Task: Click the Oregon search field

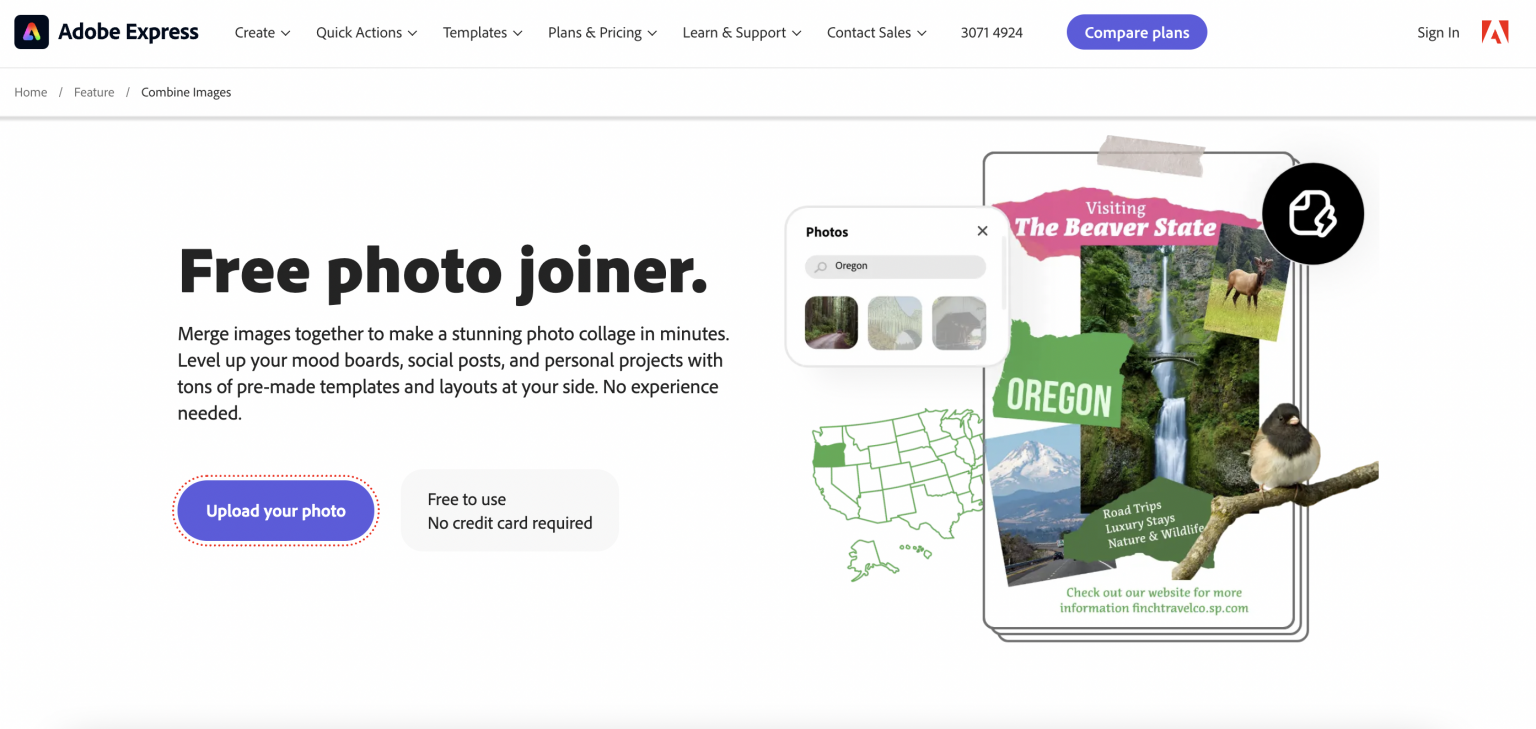Action: coord(895,266)
